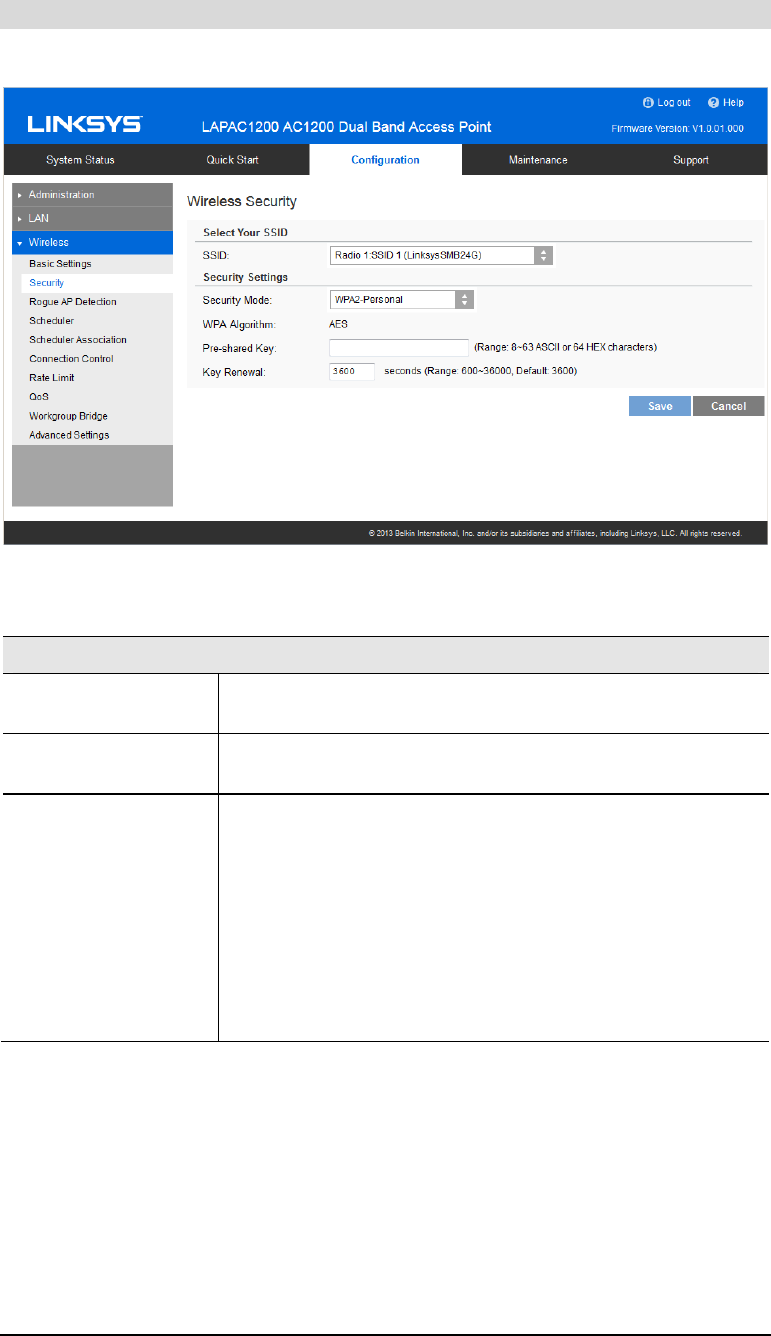771x1336 pixels.
Task: Expand the LAN section
Action: point(92,218)
